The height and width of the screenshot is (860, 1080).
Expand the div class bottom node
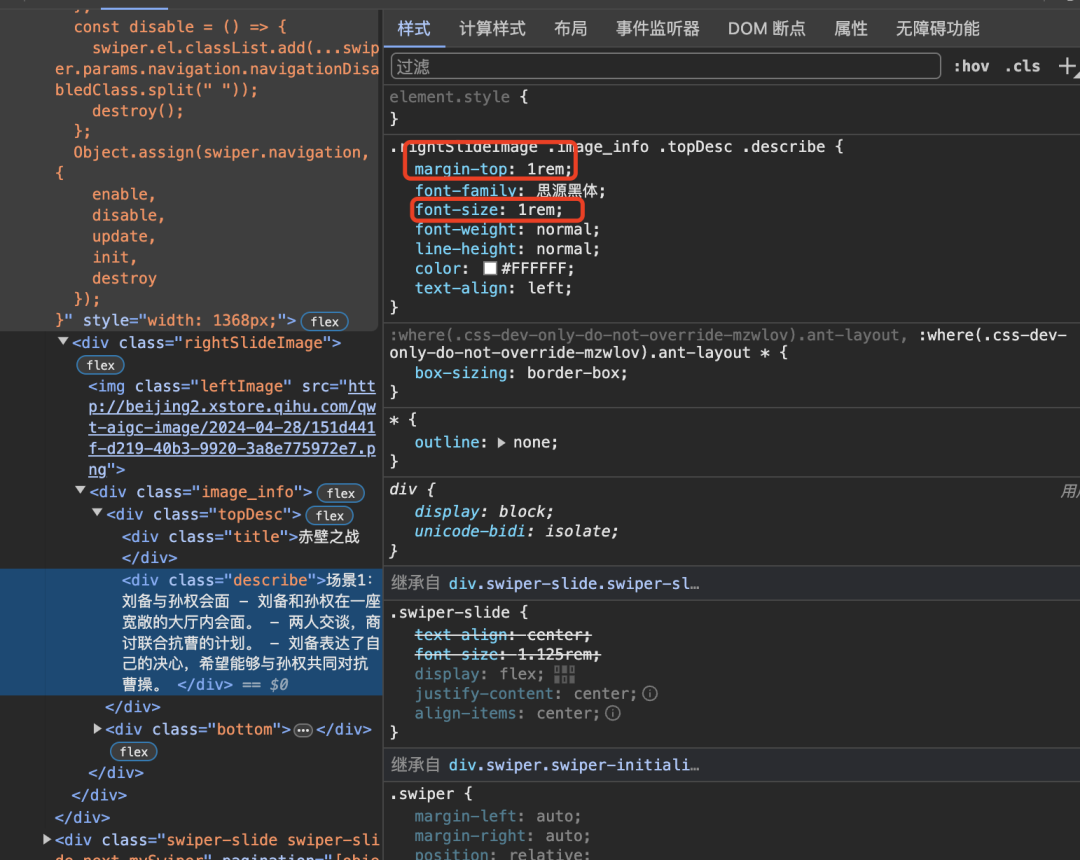click(x=97, y=729)
